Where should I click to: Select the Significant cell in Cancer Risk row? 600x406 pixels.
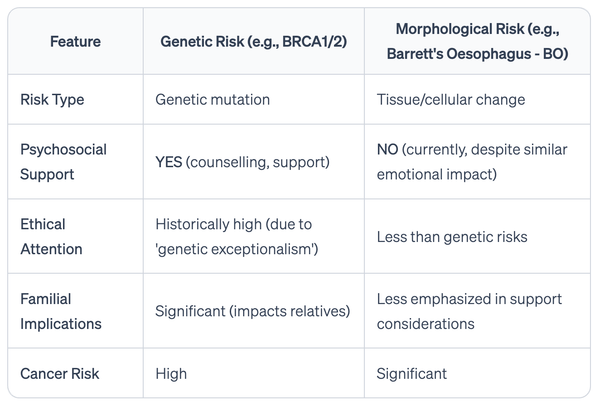tap(411, 374)
